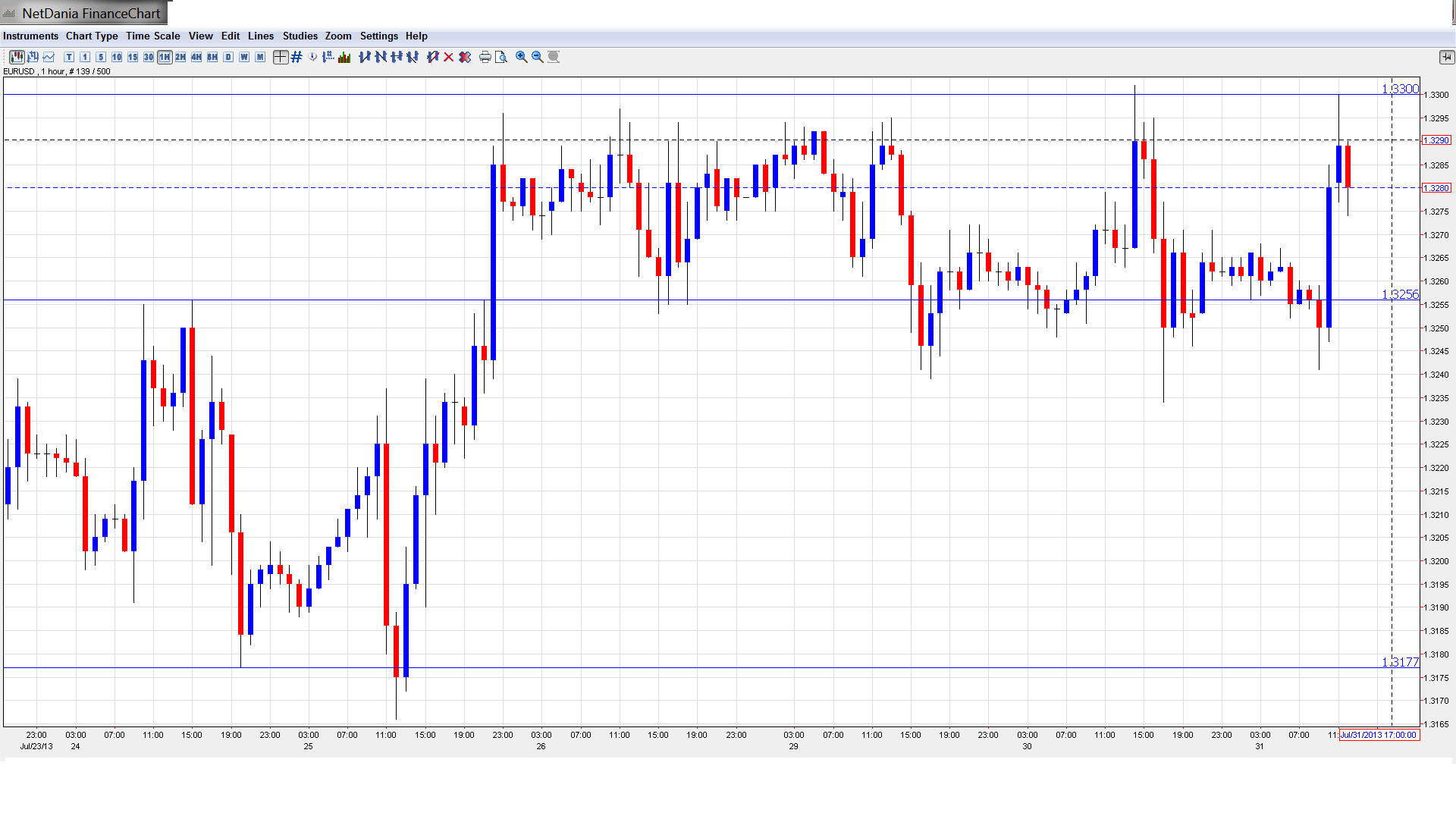Click the side panel toggle at top right
This screenshot has width=1456, height=819.
[1445, 57]
